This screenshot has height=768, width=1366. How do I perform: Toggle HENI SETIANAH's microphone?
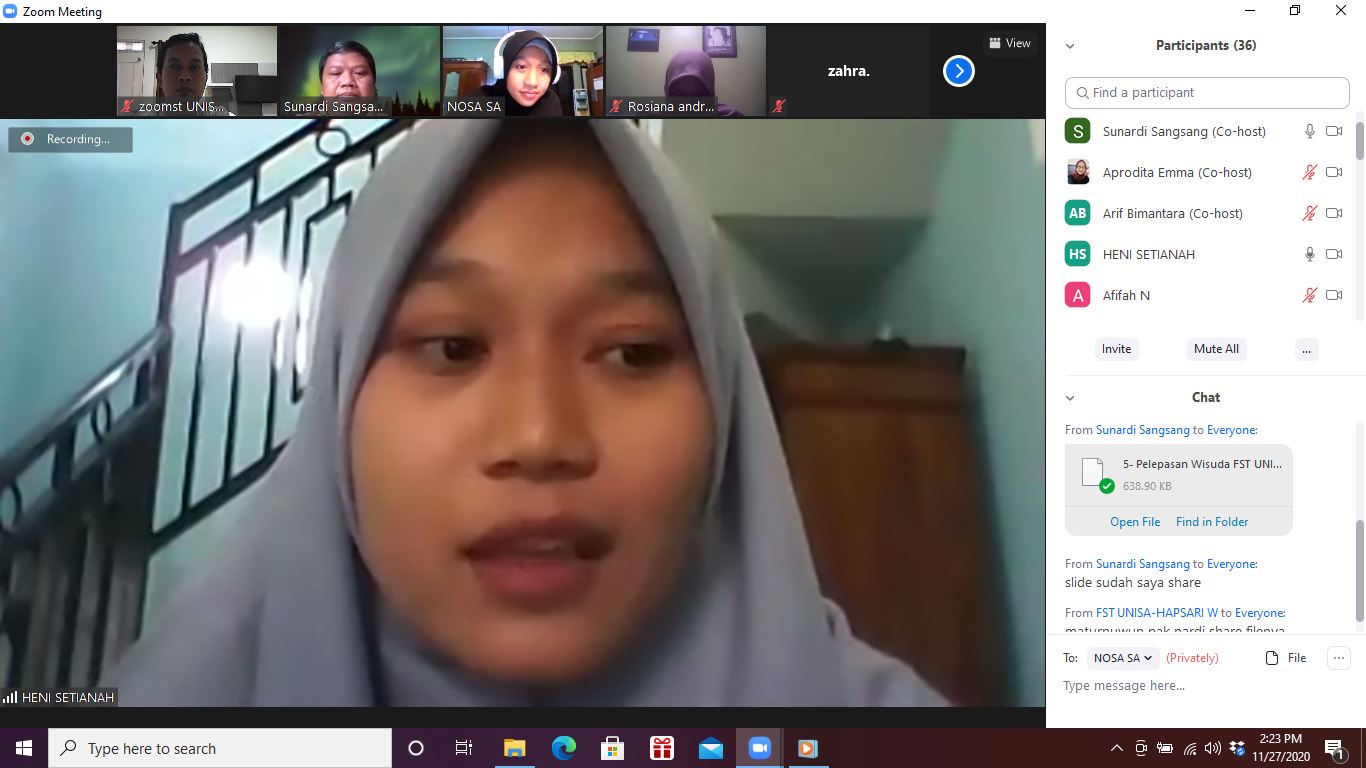pyautogui.click(x=1309, y=254)
